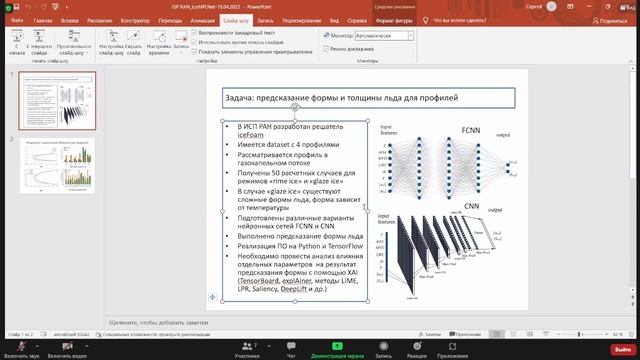The image size is (640, 360).
Task: Open Chat (Чат) in Zoom
Action: tap(291, 350)
